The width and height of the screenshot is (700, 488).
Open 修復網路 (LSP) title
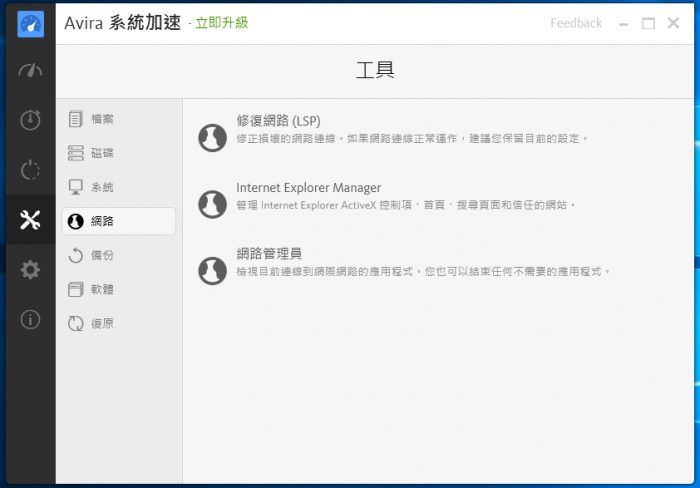pos(279,121)
